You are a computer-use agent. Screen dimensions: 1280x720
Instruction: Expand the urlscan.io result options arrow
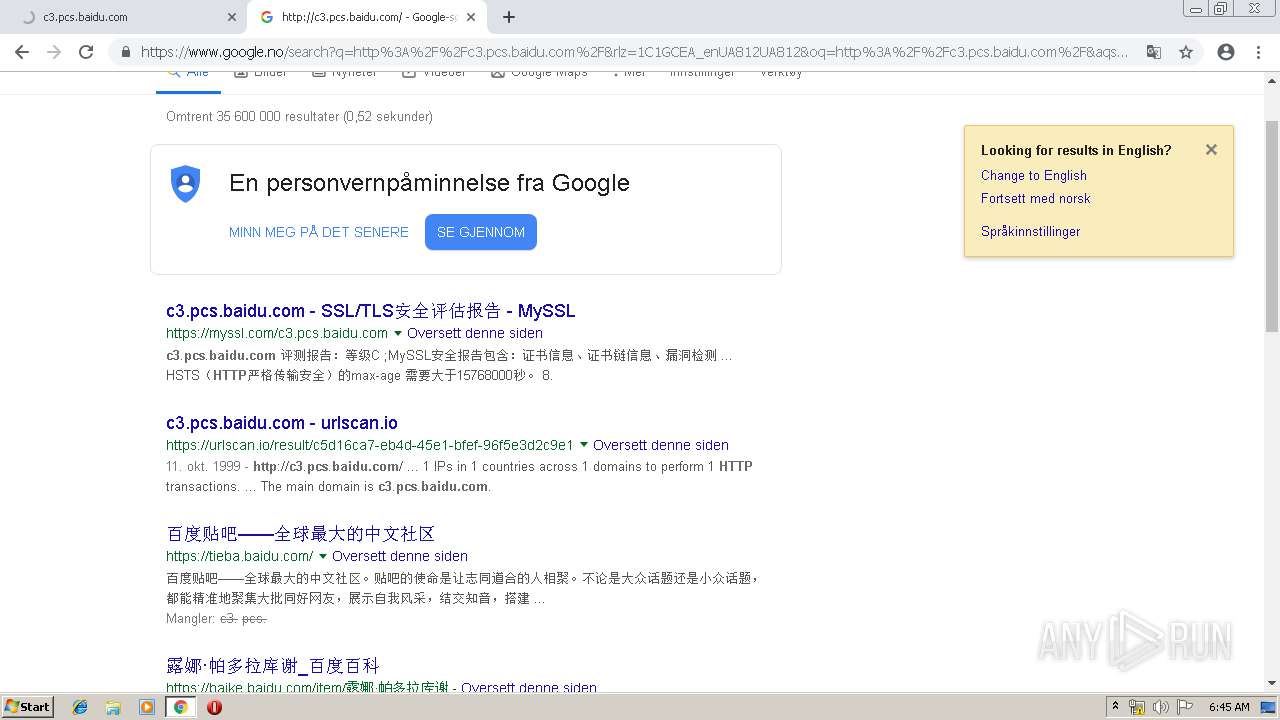click(584, 445)
